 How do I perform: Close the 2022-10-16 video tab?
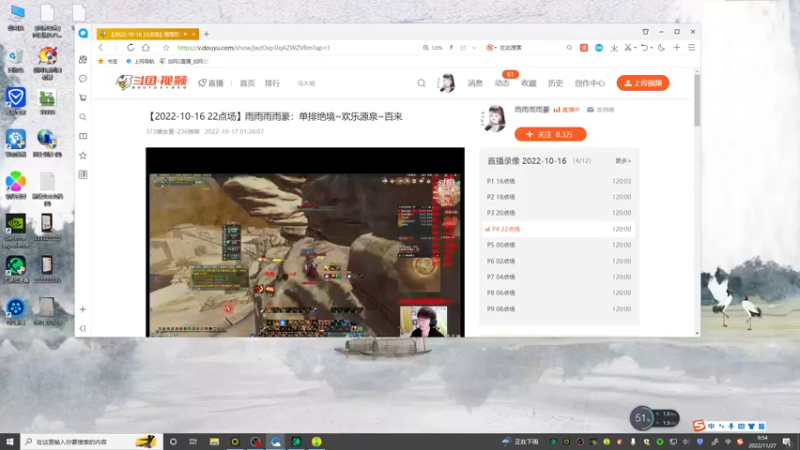[194, 34]
